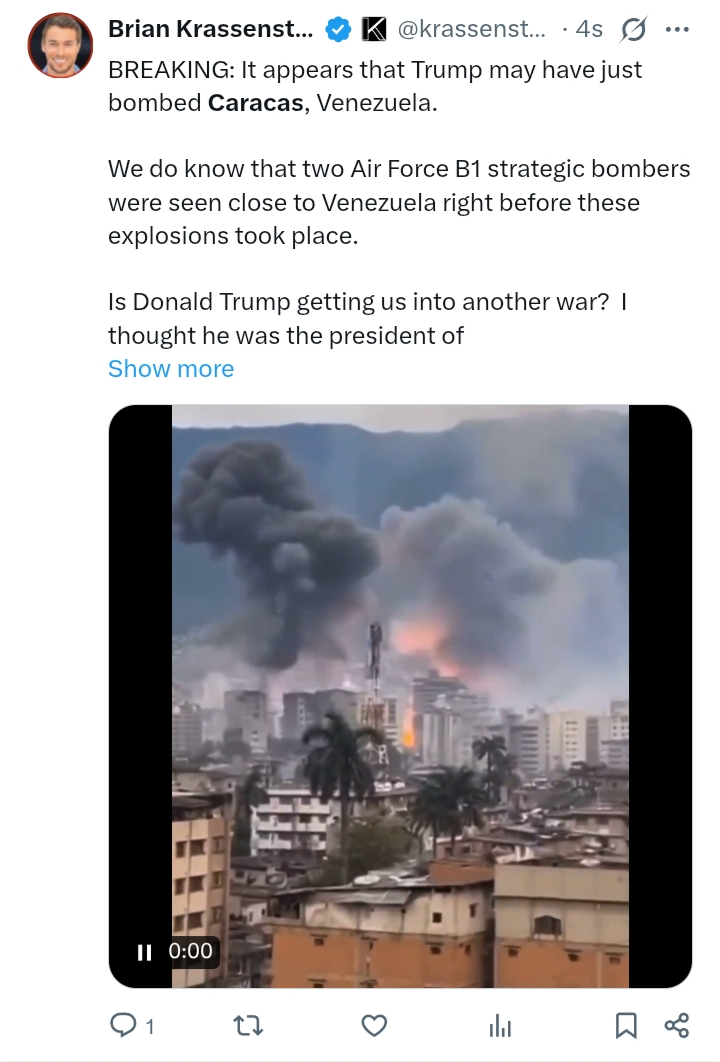View post analytics bar chart icon
The width and height of the screenshot is (720, 1062).
click(x=500, y=1026)
